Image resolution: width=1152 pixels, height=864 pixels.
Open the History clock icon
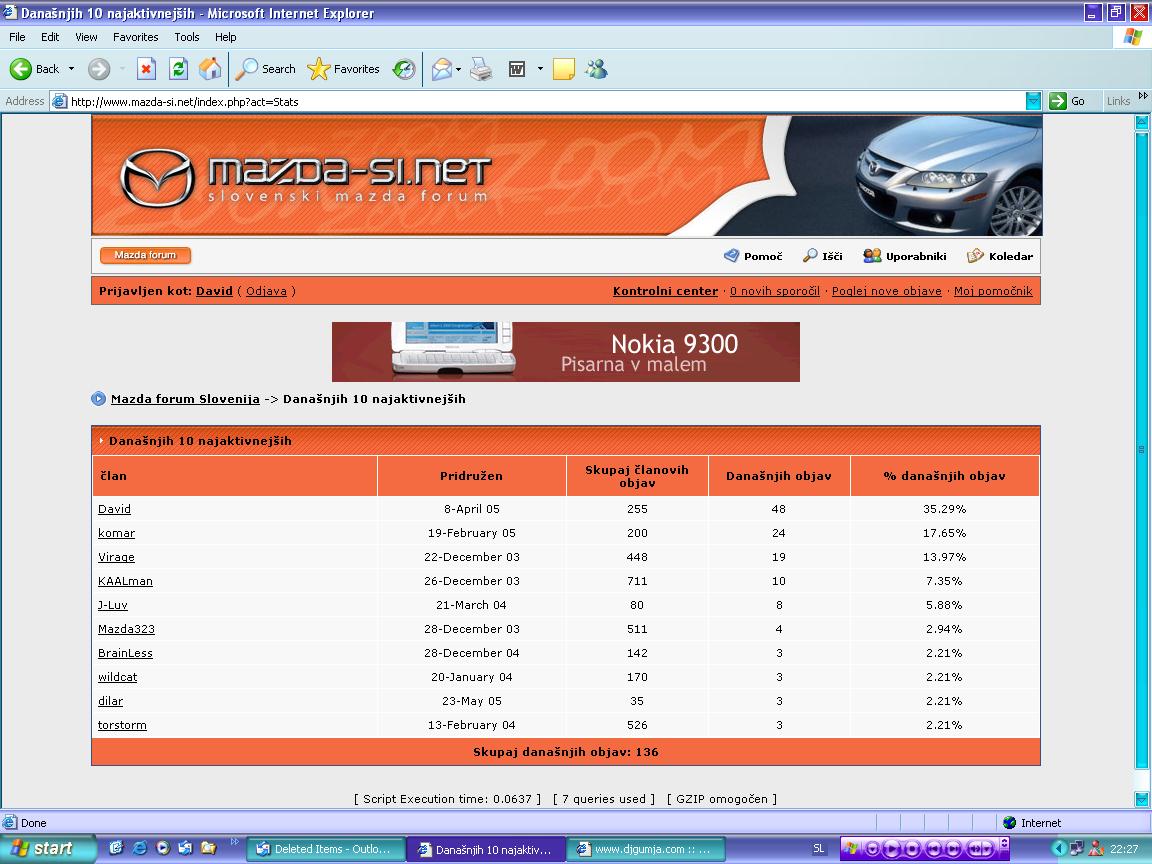pos(403,69)
